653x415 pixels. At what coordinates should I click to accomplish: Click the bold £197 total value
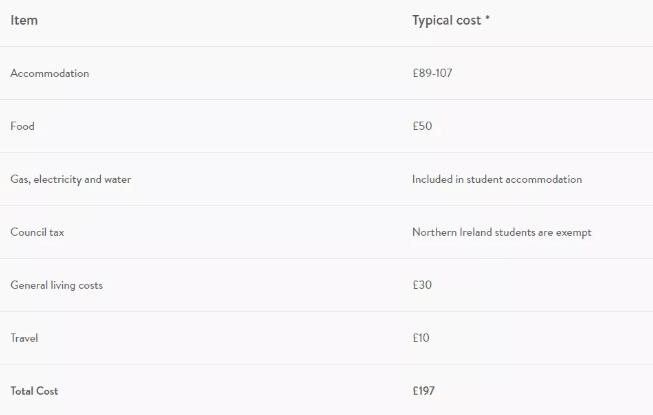pos(423,391)
